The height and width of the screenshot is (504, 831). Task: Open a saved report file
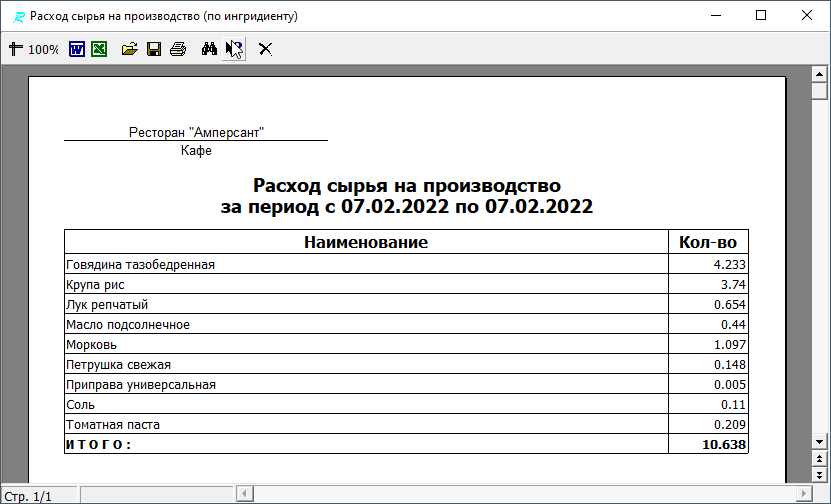[x=130, y=49]
